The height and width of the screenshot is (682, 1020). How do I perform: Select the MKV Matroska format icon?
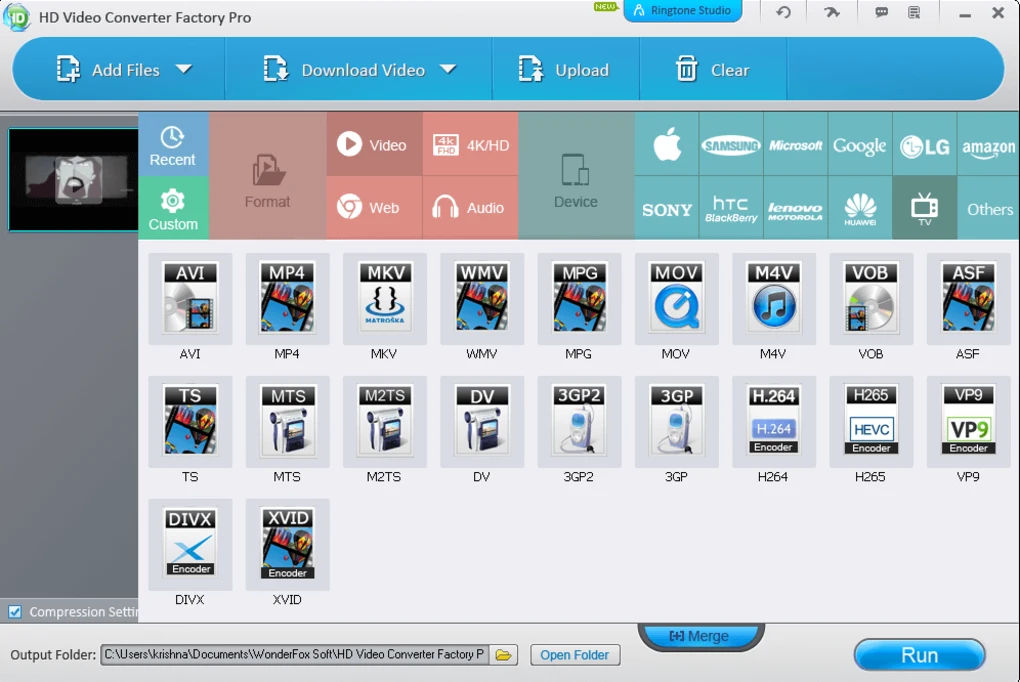click(384, 298)
